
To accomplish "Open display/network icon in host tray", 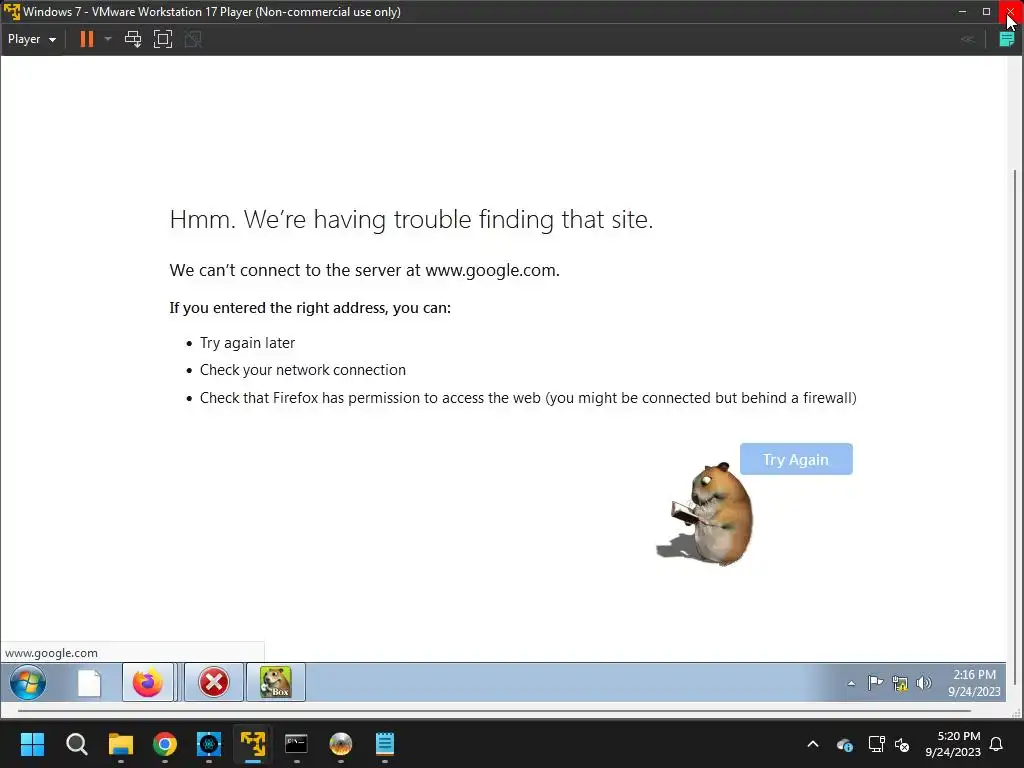I will point(876,744).
